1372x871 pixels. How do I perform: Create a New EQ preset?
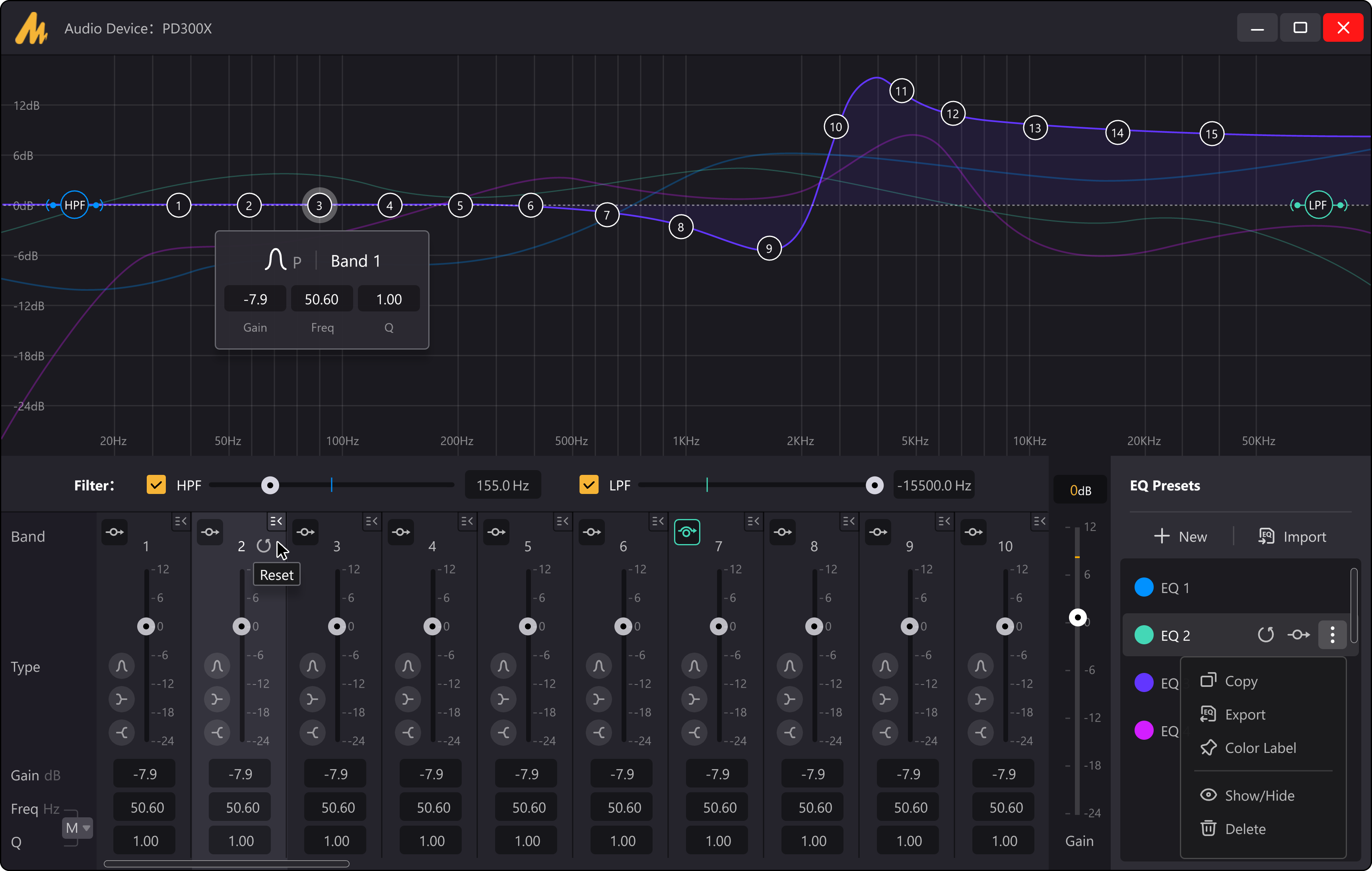coord(1181,537)
